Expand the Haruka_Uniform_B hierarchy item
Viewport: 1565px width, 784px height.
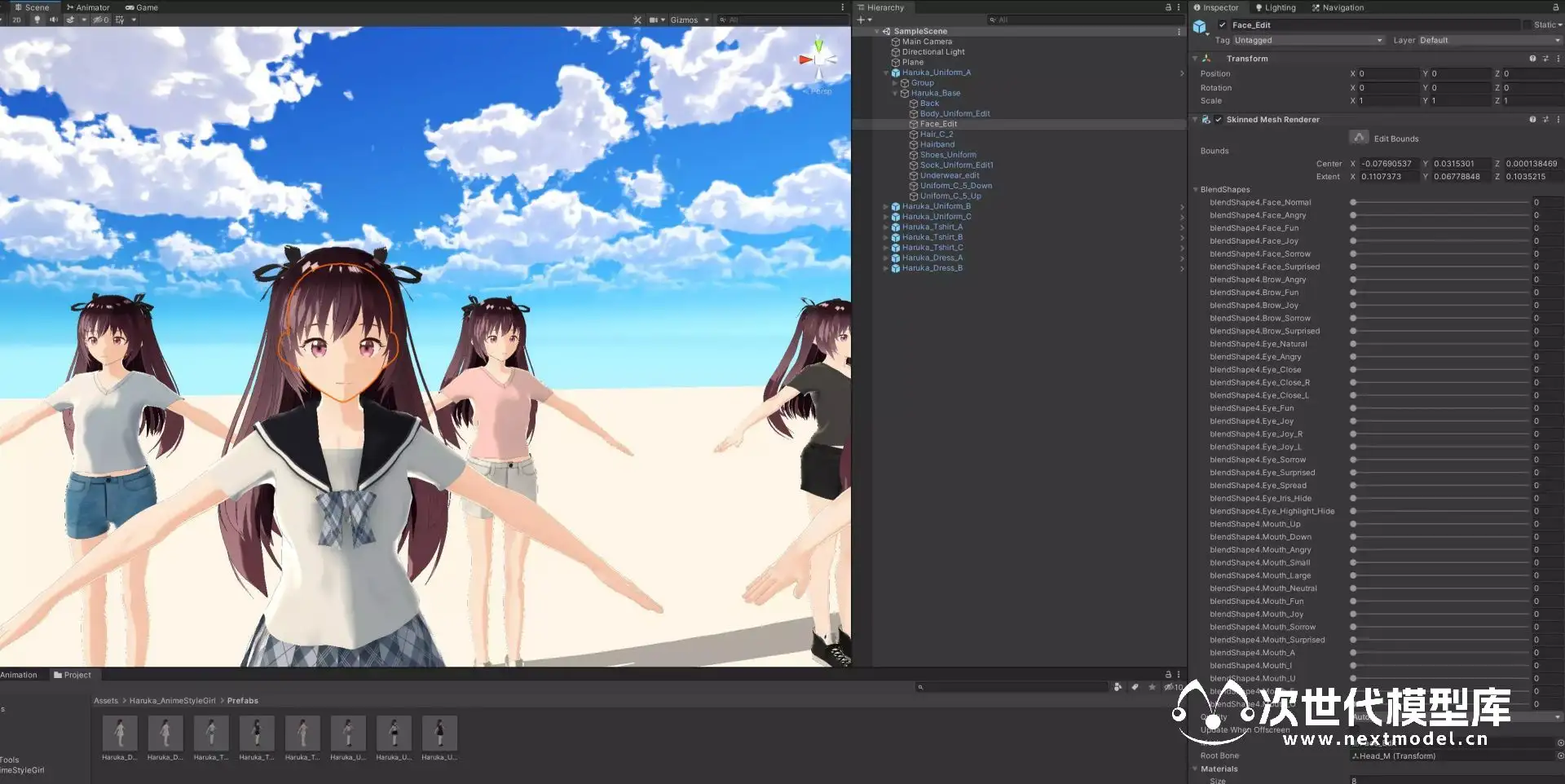[886, 207]
